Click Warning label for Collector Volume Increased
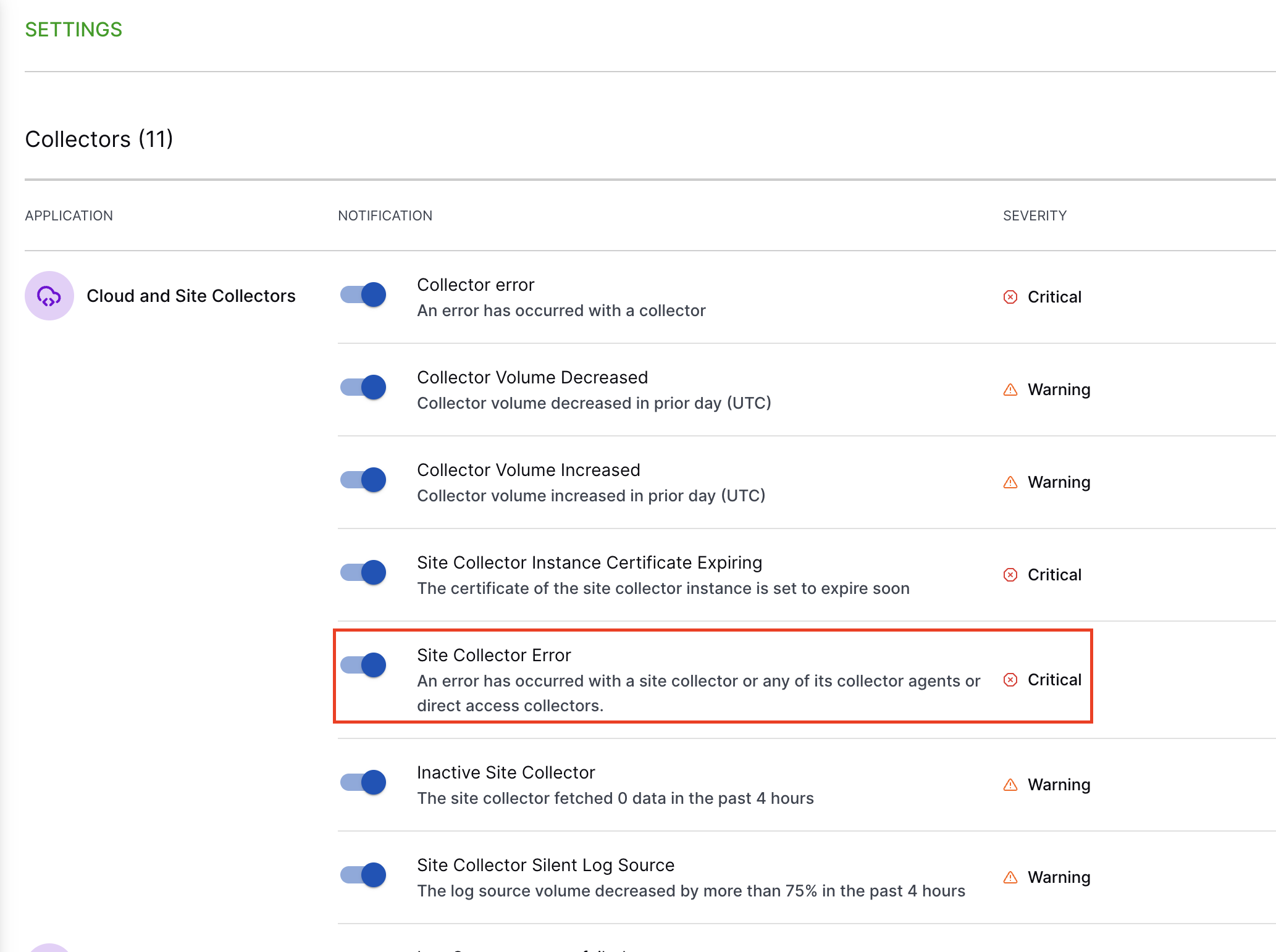 click(1059, 482)
